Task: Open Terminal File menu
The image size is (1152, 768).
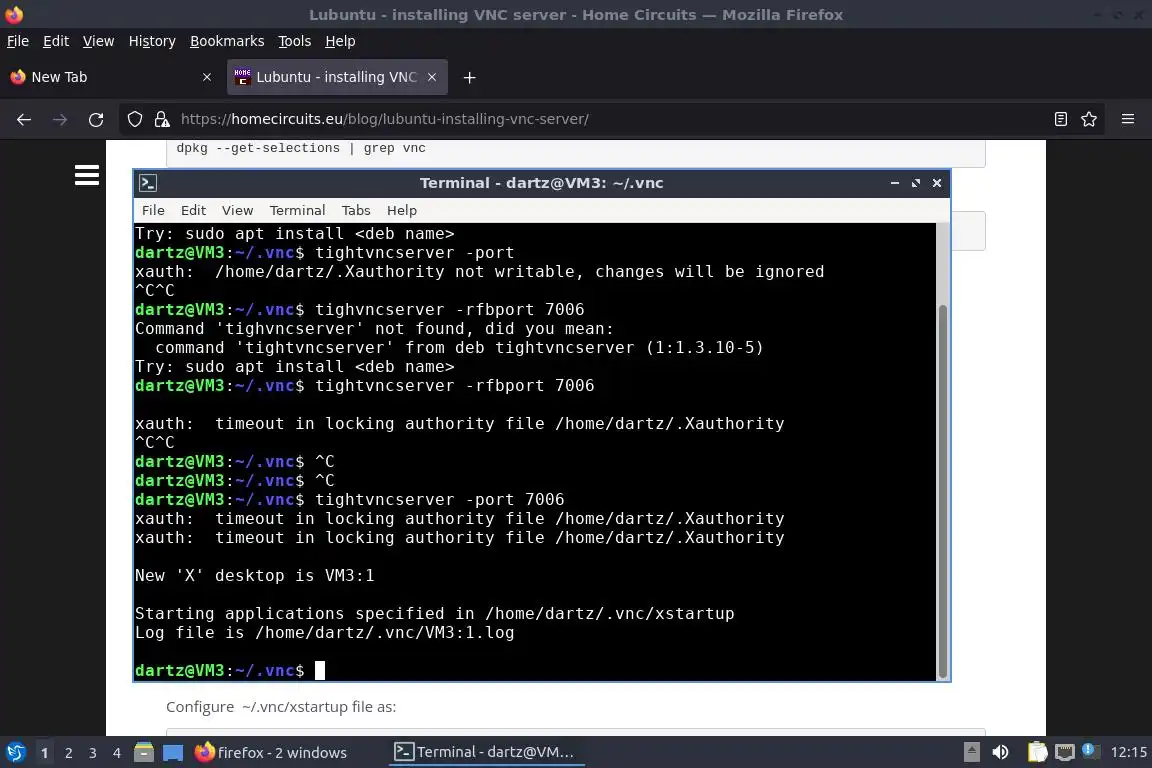Action: [x=153, y=210]
